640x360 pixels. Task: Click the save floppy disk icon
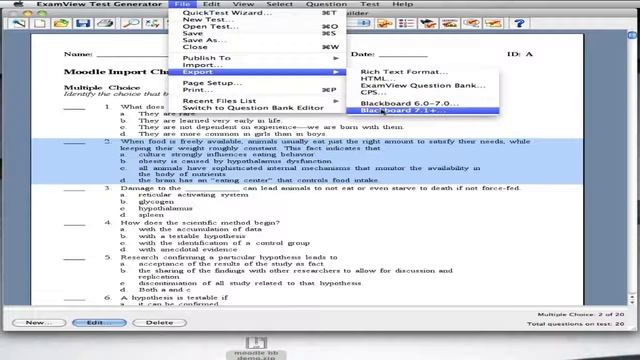click(x=83, y=23)
